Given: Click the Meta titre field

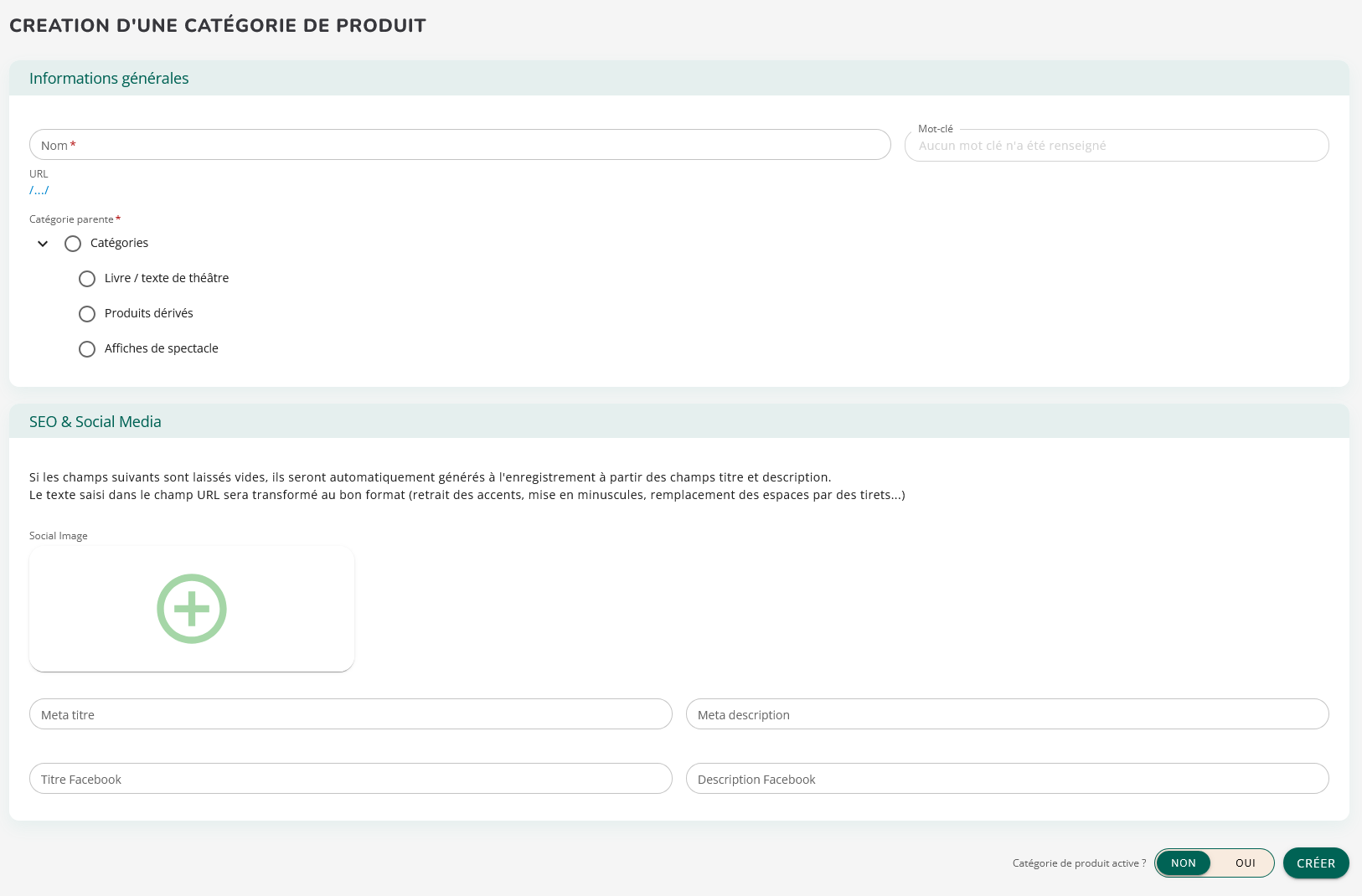Looking at the screenshot, I should coord(350,714).
